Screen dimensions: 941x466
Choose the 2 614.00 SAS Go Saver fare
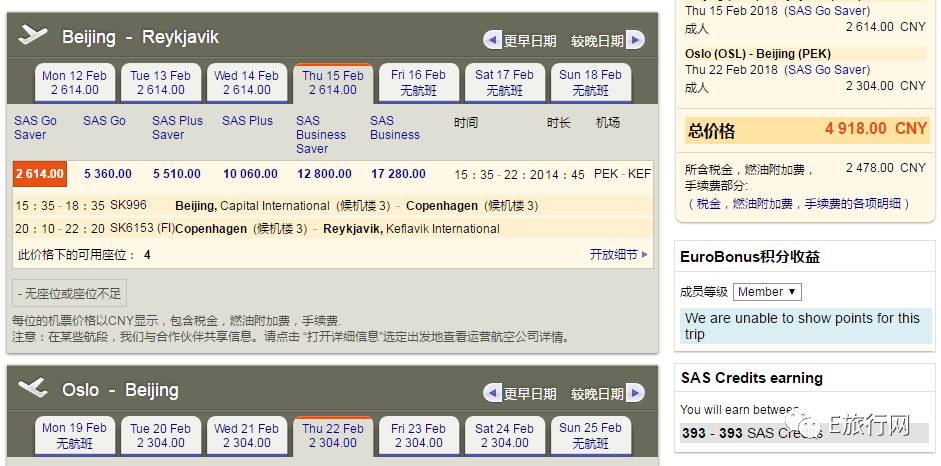[x=40, y=174]
